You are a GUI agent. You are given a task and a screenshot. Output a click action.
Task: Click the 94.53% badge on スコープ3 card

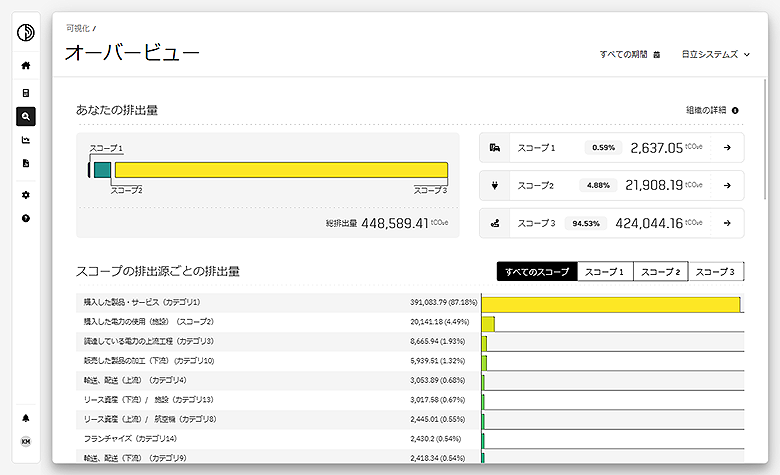click(x=586, y=223)
